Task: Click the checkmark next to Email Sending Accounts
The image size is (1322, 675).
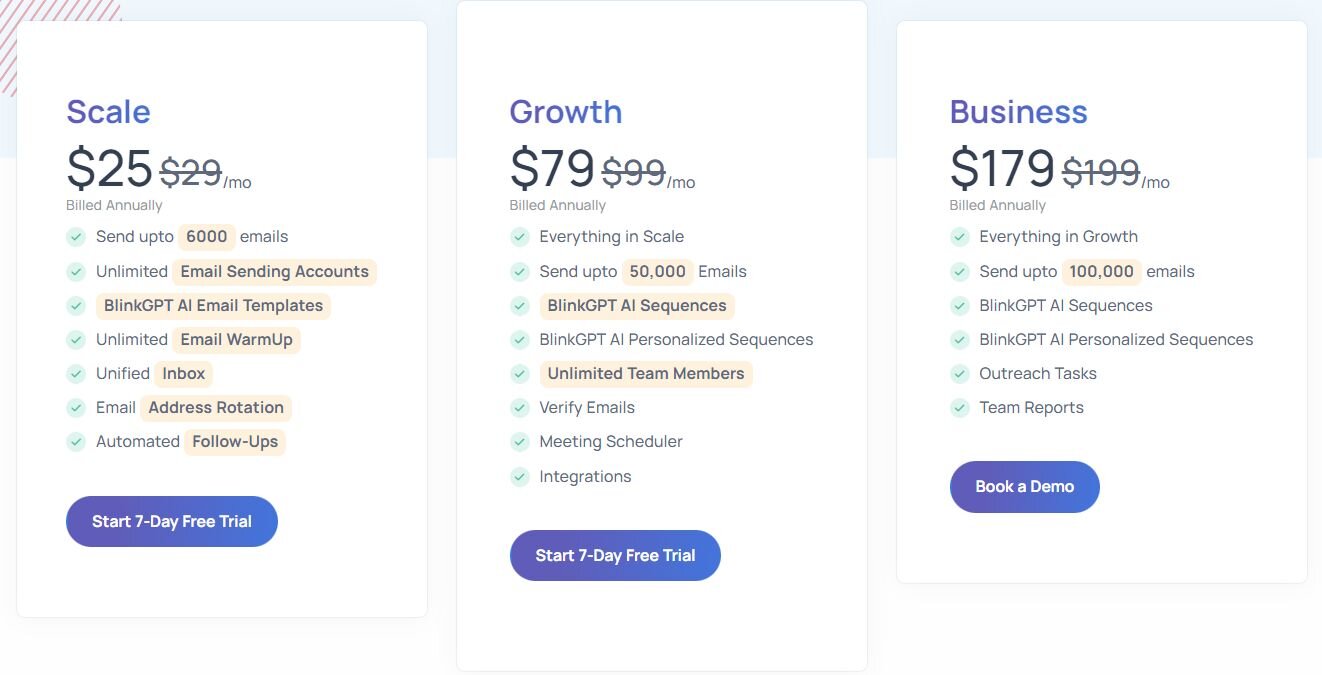Action: [76, 271]
